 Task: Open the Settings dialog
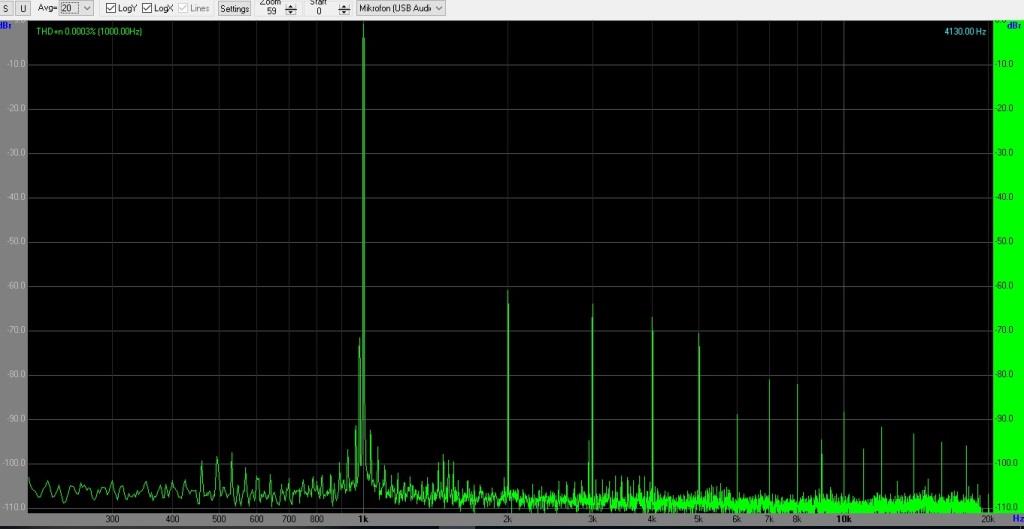pyautogui.click(x=234, y=8)
